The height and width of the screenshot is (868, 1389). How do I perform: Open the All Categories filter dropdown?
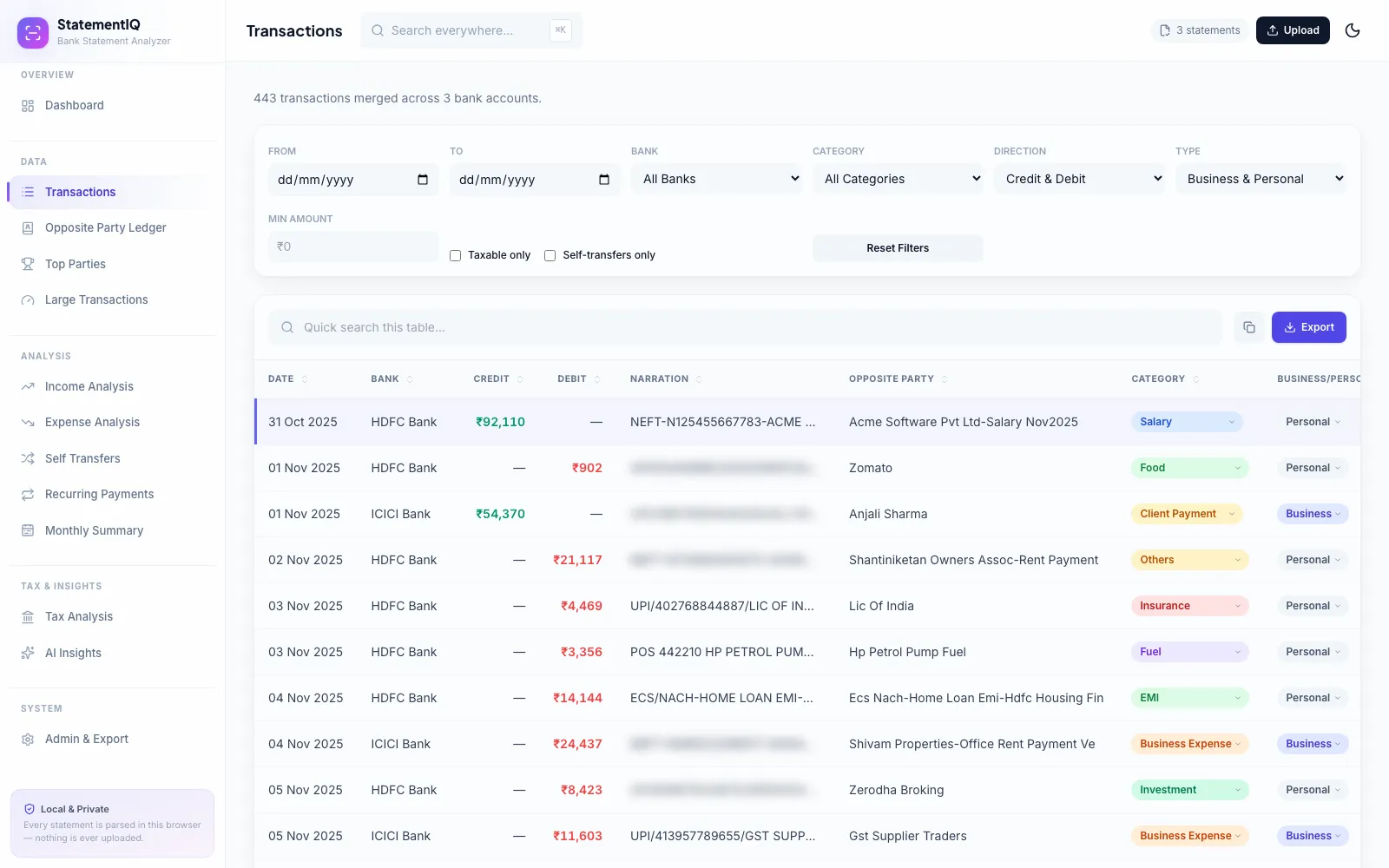pyautogui.click(x=898, y=179)
